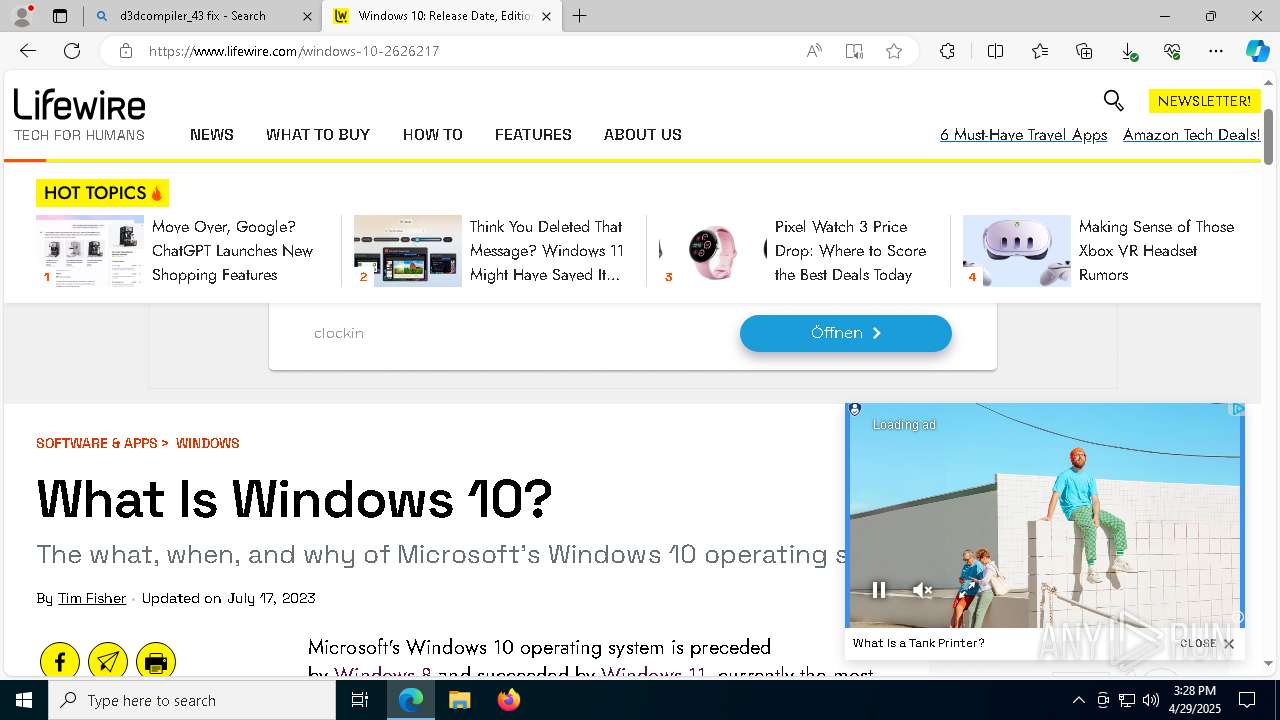Open ChatGPT shopping article thumbnail
The image size is (1280, 720).
point(90,251)
